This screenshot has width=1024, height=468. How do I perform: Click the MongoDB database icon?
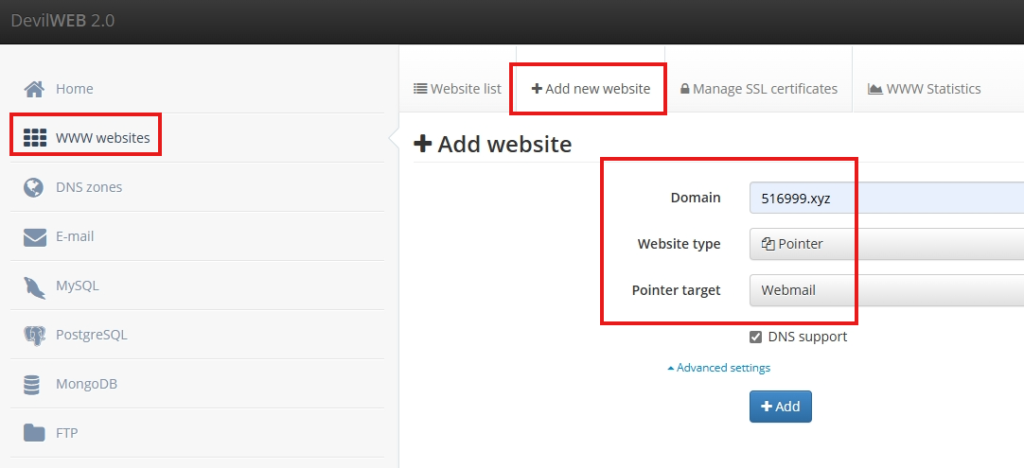35,384
